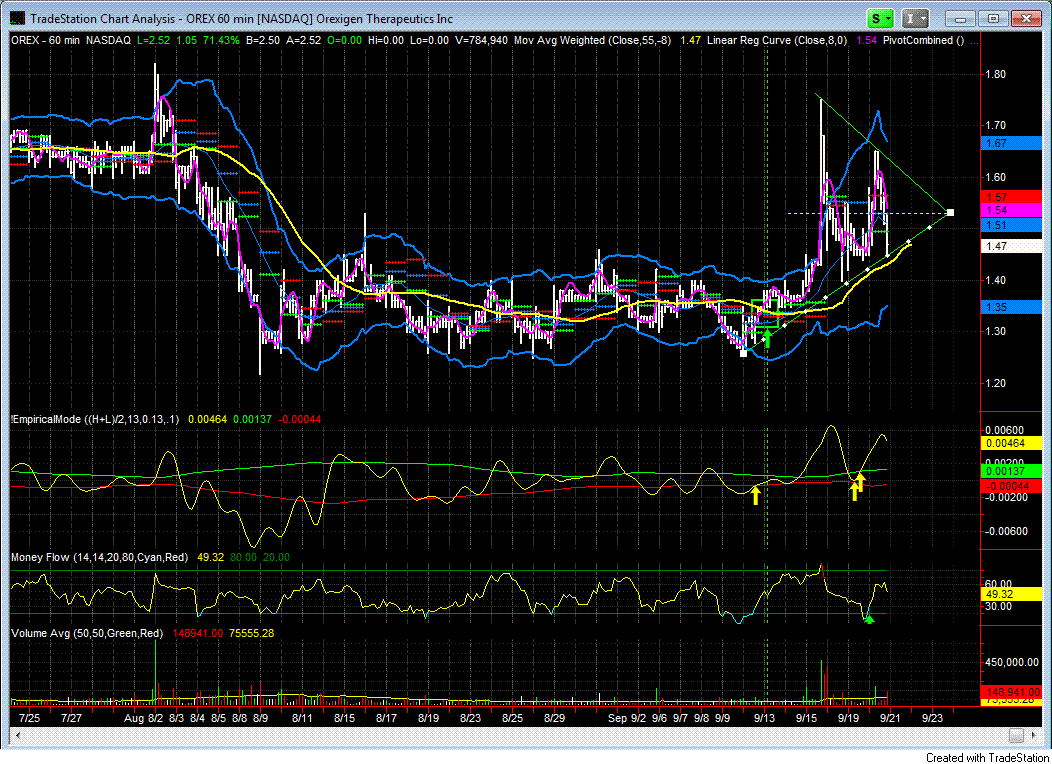Click the TradeStation chart icon in title bar
Screen dimensions: 1052x764
(17, 19)
